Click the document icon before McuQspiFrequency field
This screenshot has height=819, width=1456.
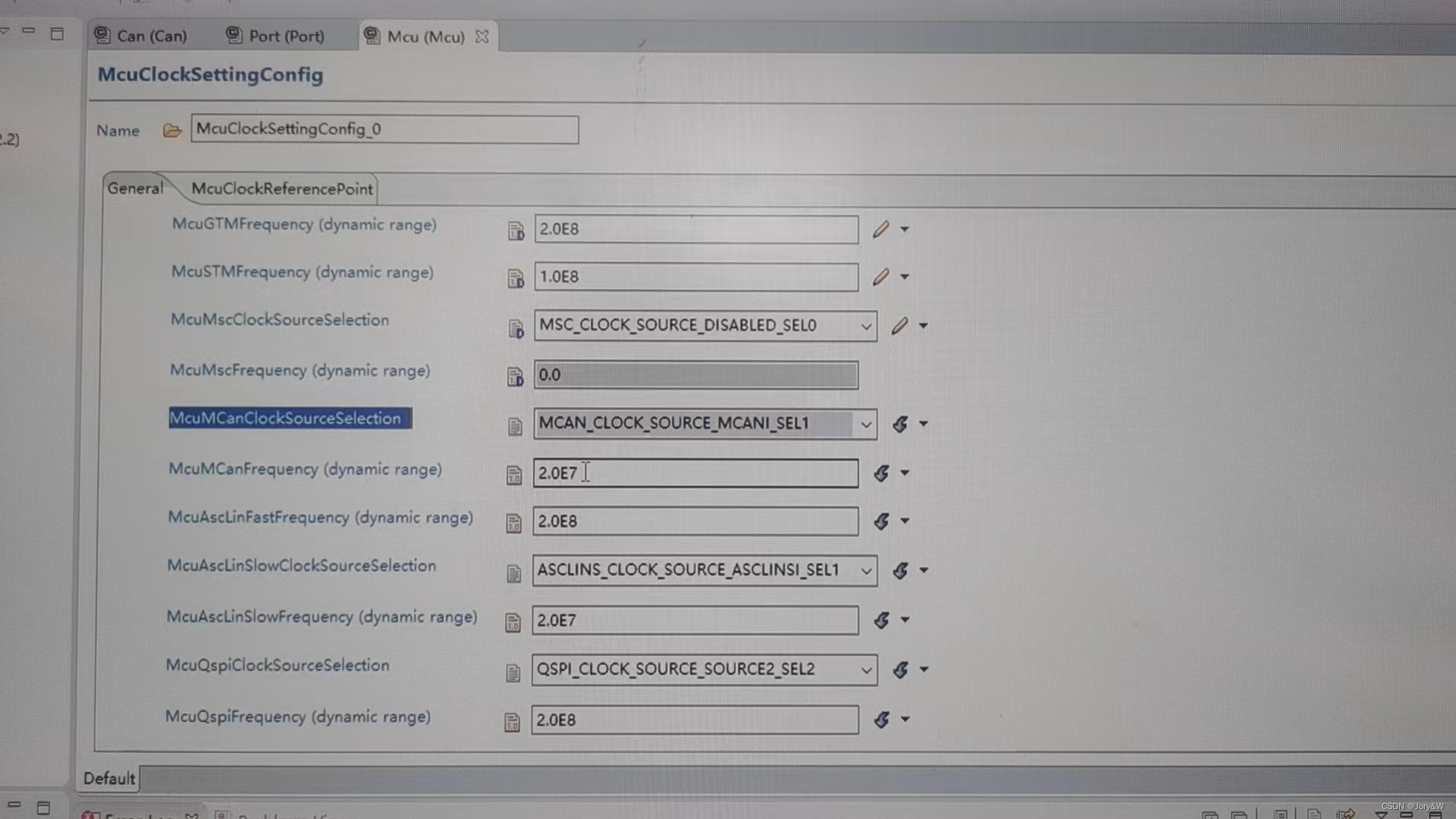pos(513,722)
